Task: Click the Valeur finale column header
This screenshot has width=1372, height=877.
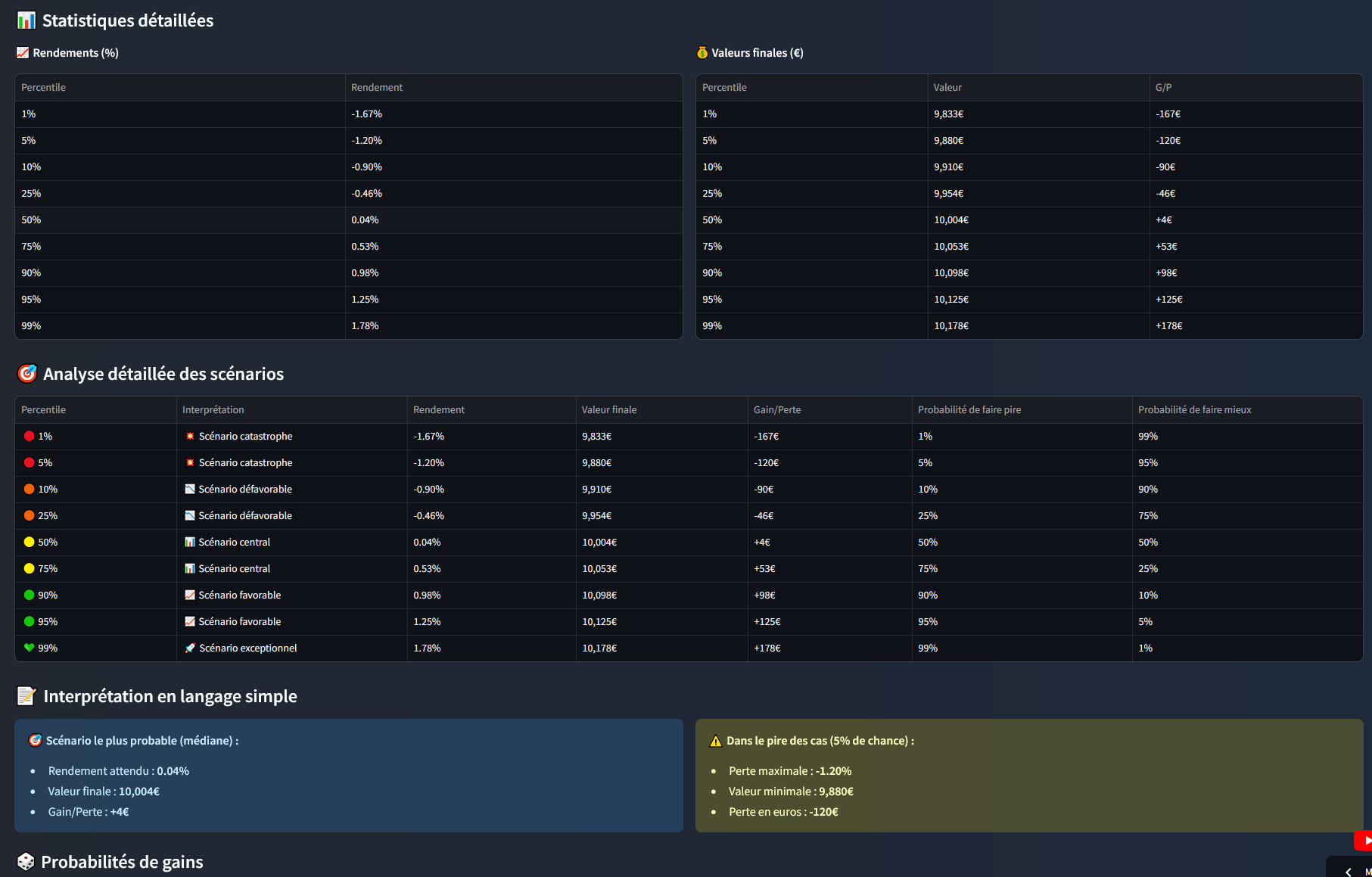Action: 608,410
